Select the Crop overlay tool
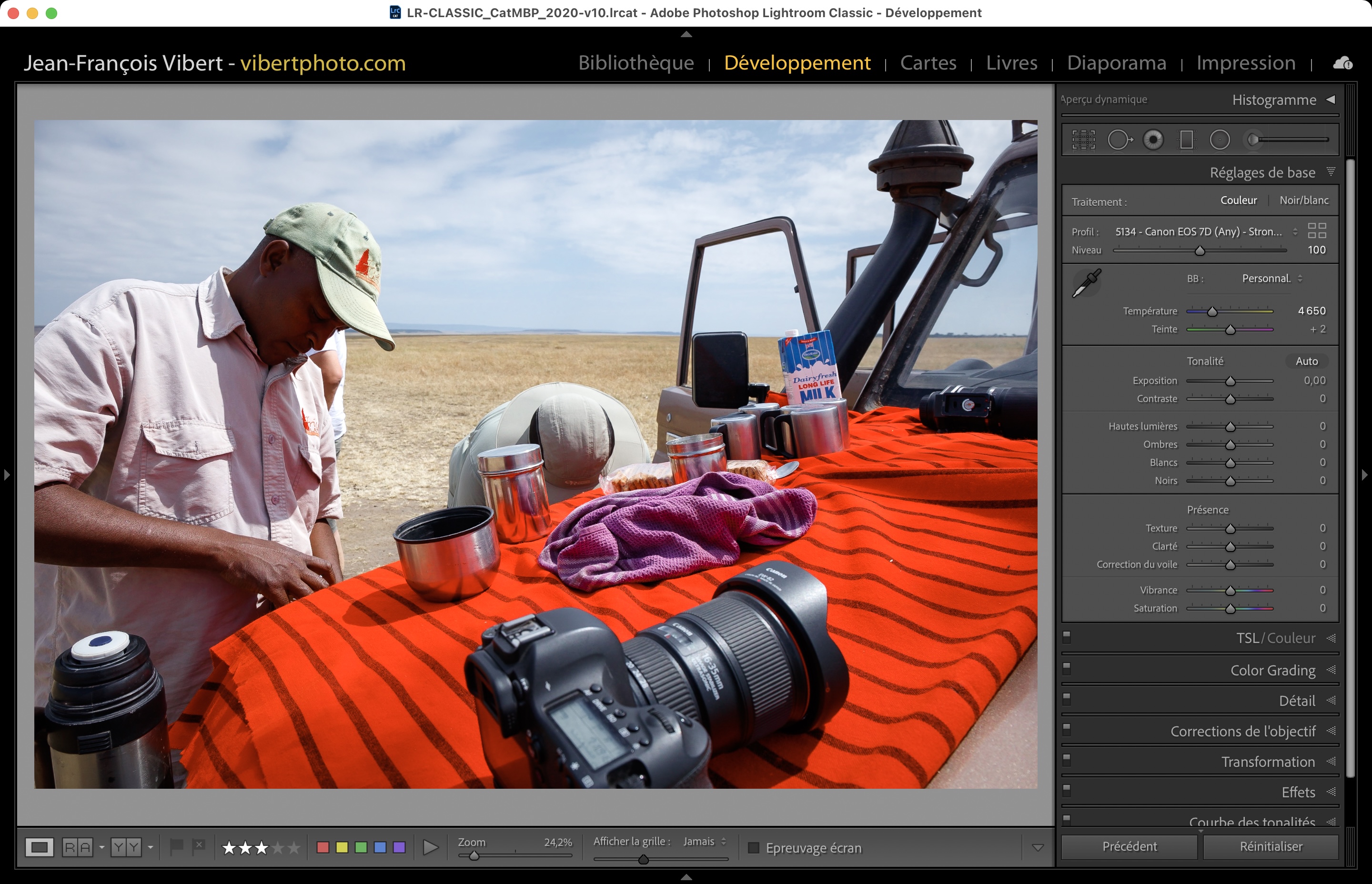The height and width of the screenshot is (884, 1372). 1083,140
